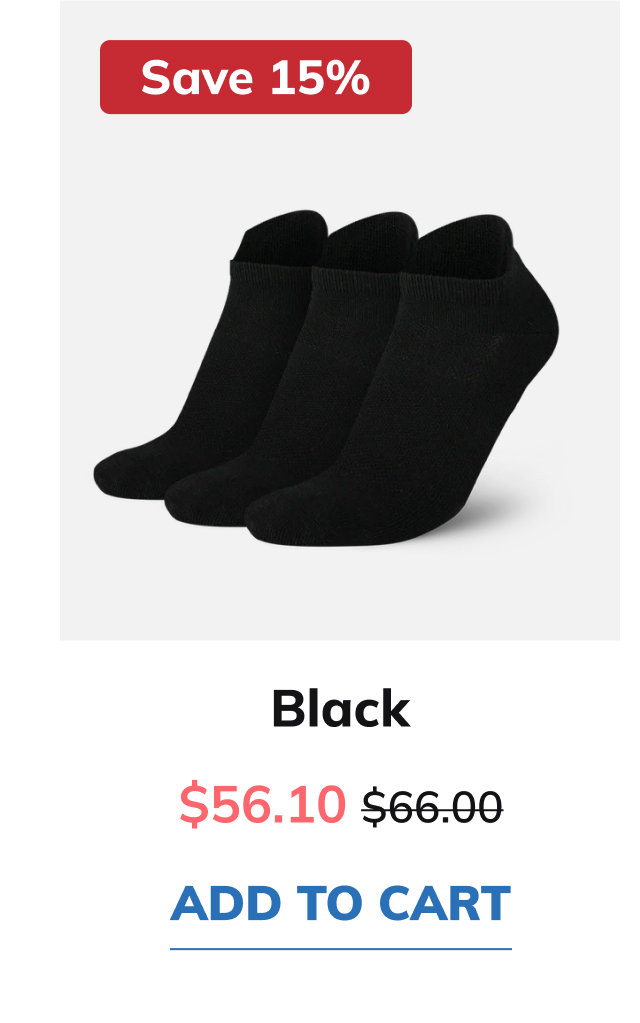Screen dimensions: 640x1023
Task: Click the word ADD in the link
Action: tap(226, 904)
